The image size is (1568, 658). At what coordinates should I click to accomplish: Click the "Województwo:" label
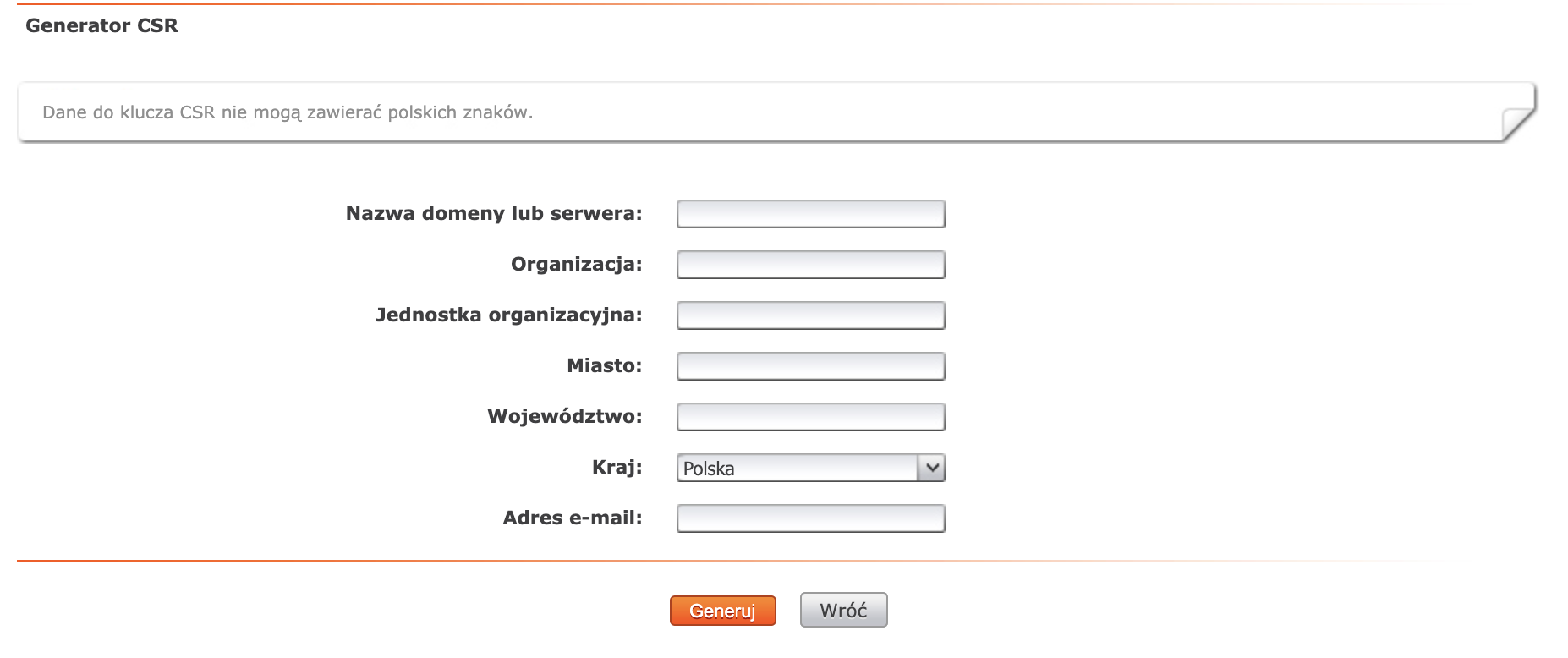(564, 416)
